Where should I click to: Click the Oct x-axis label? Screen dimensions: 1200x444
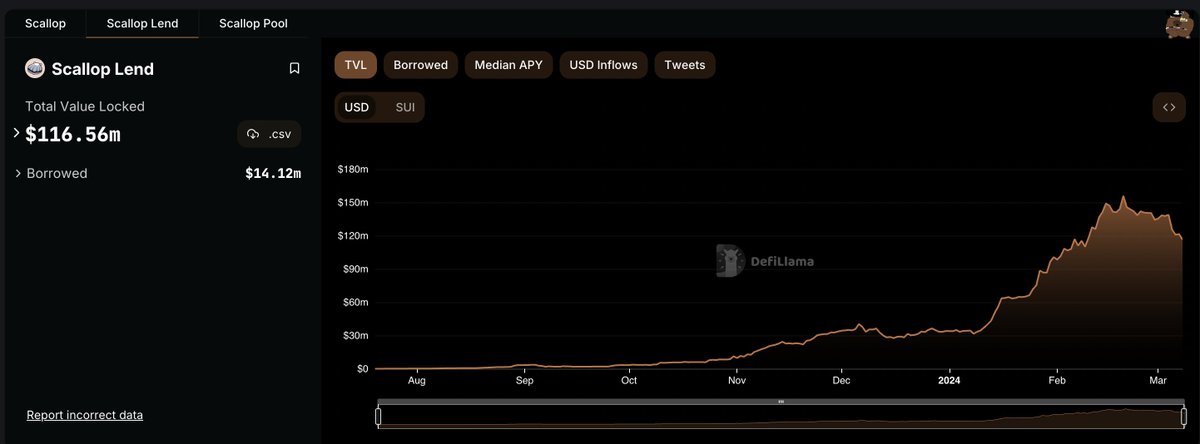tap(629, 381)
